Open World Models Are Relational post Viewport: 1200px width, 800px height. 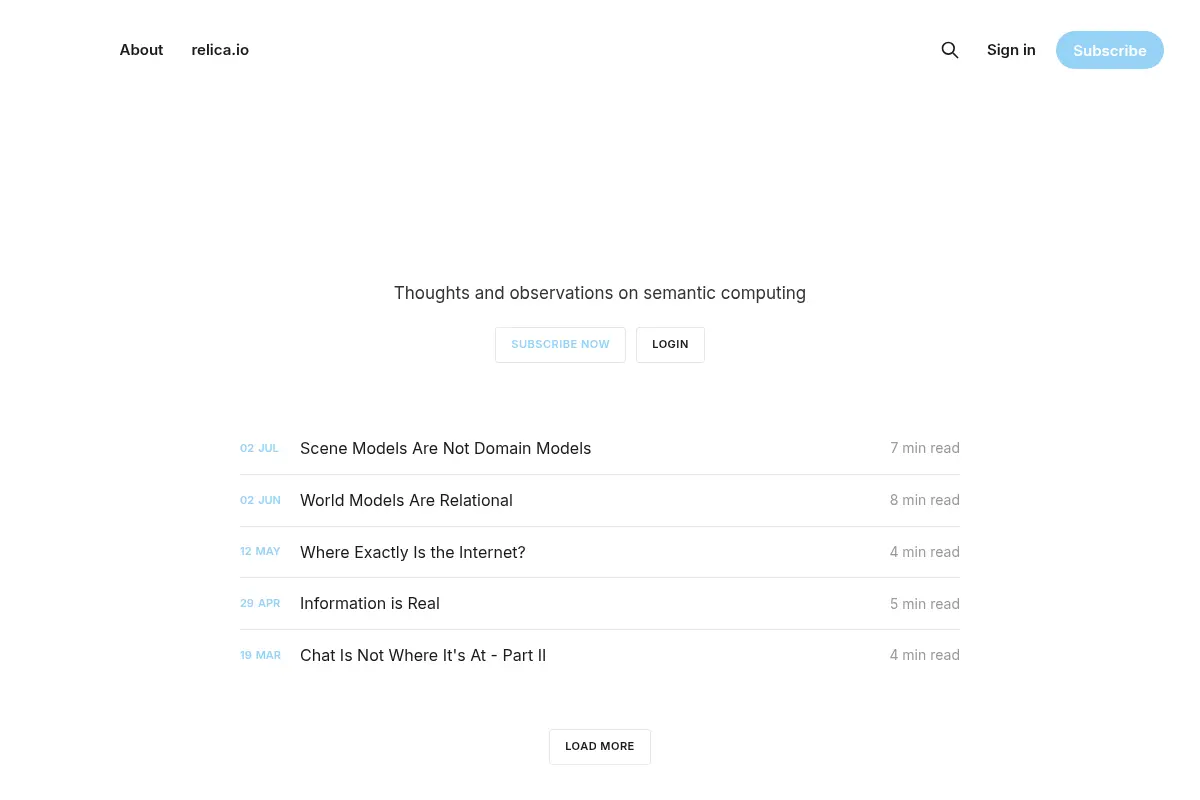(406, 500)
